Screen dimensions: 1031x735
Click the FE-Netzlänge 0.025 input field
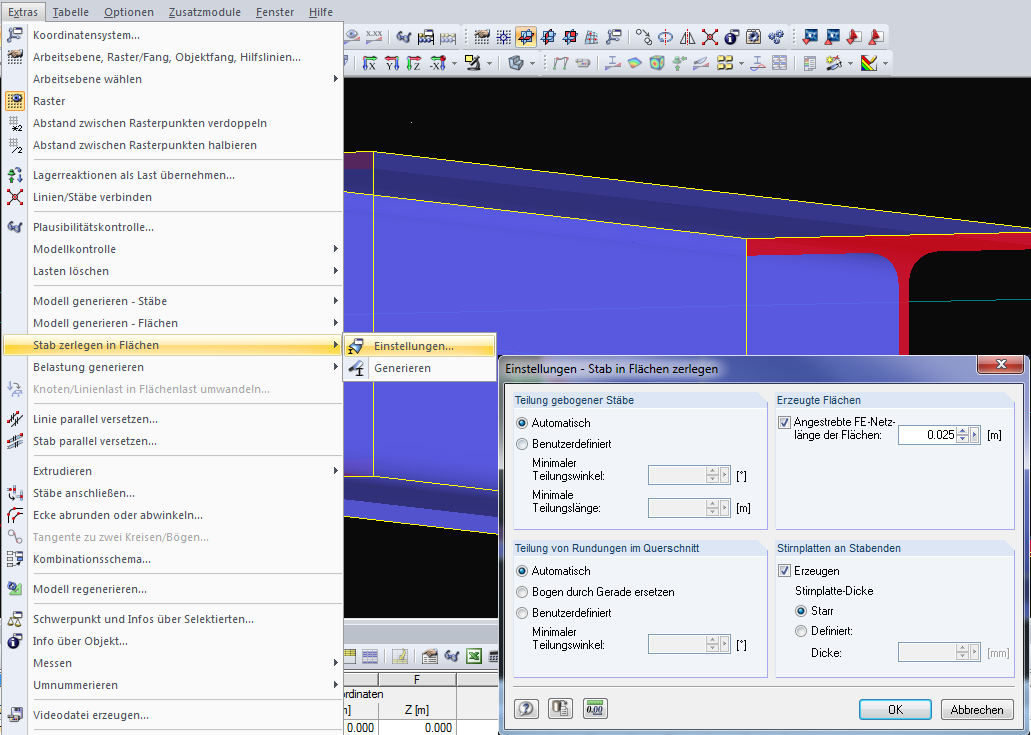927,435
